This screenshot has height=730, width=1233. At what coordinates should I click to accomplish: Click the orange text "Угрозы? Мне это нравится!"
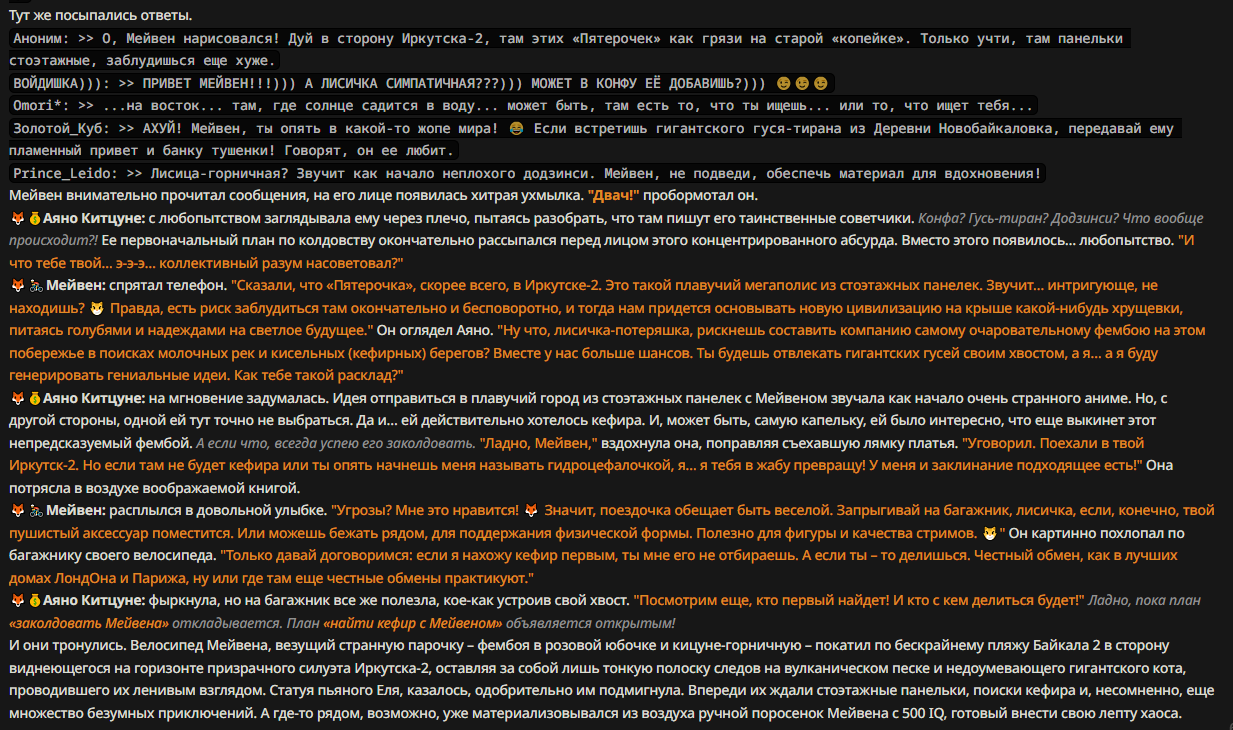[425, 511]
